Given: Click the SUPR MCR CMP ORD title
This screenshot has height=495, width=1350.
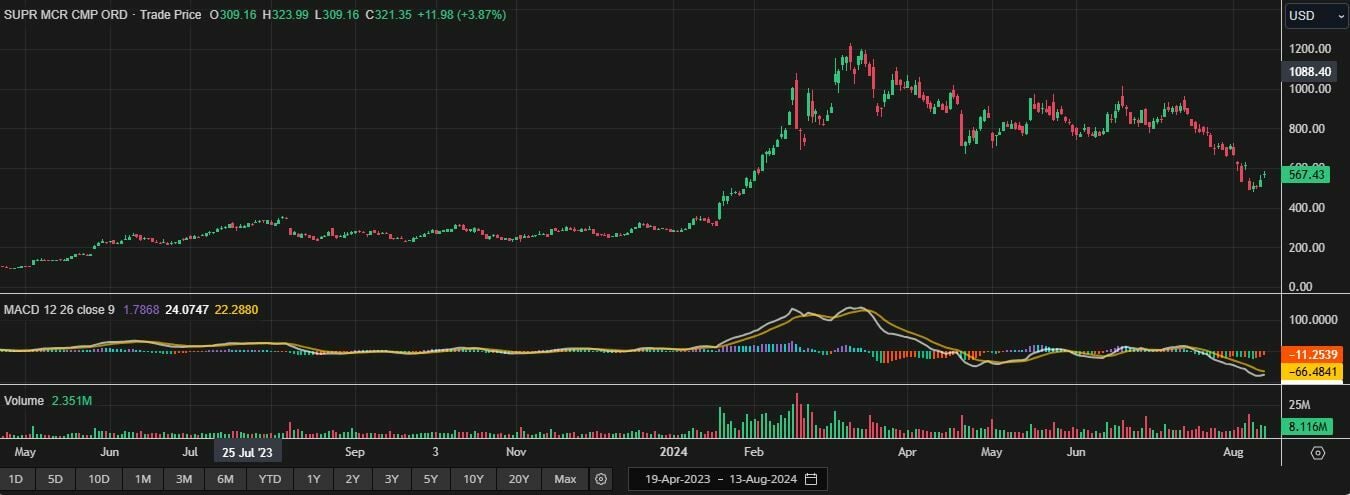Looking at the screenshot, I should click(x=64, y=16).
